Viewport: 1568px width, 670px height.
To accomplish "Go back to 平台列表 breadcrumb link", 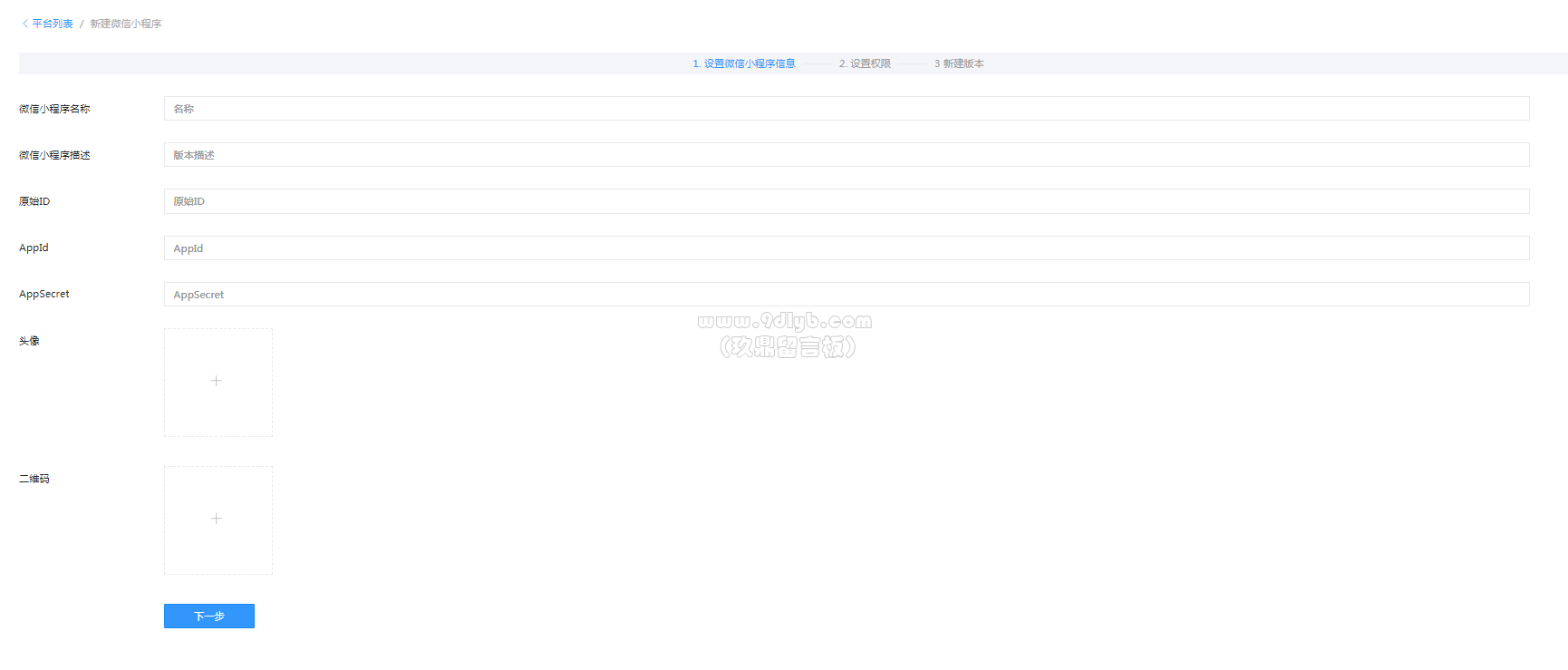I will pyautogui.click(x=53, y=24).
